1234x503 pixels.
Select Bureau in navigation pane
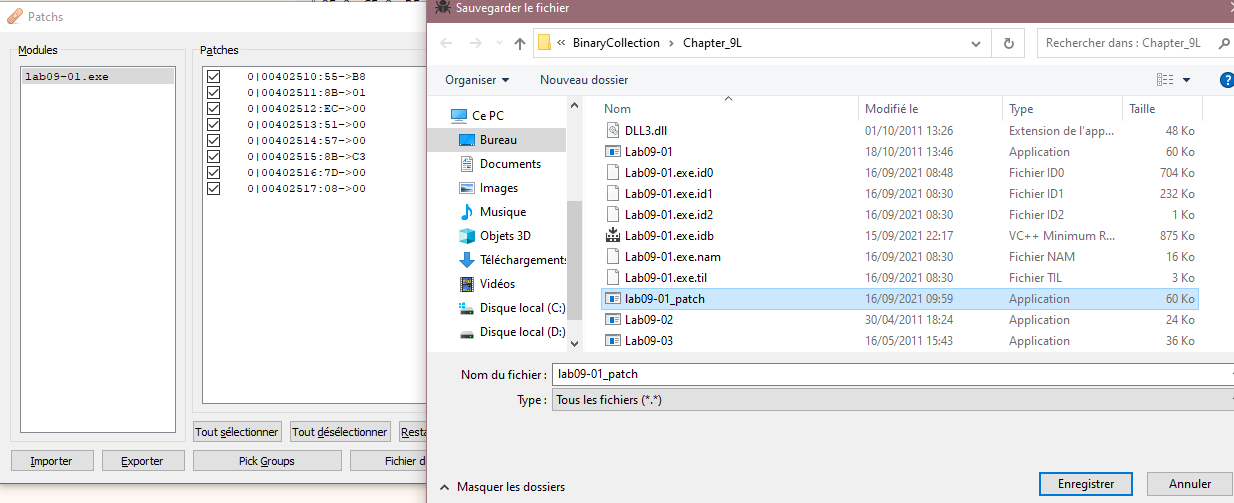[498, 140]
